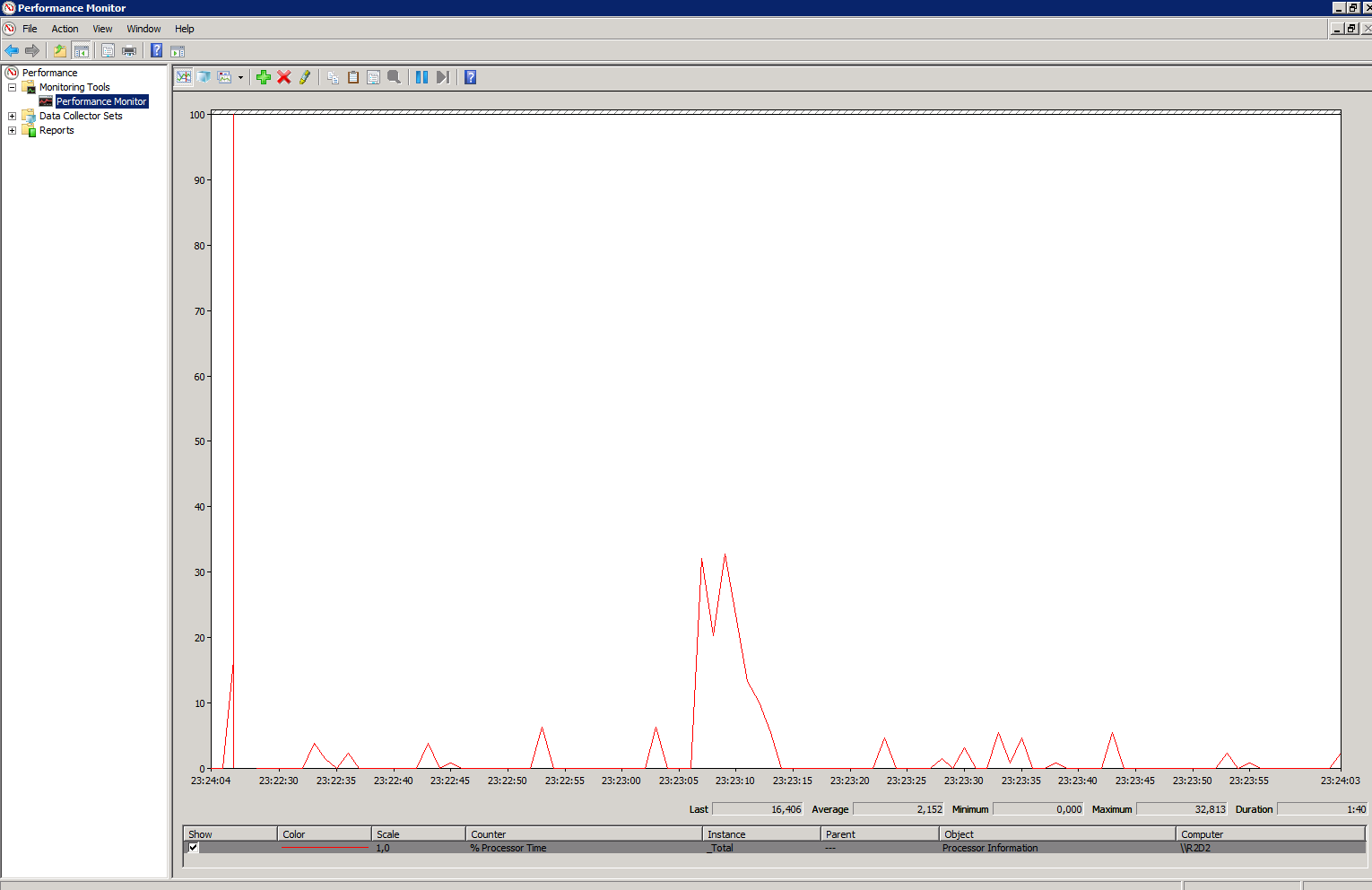Screen dimensions: 1372x890
Task: Click the 1,0 scale cell
Action: tap(383, 848)
